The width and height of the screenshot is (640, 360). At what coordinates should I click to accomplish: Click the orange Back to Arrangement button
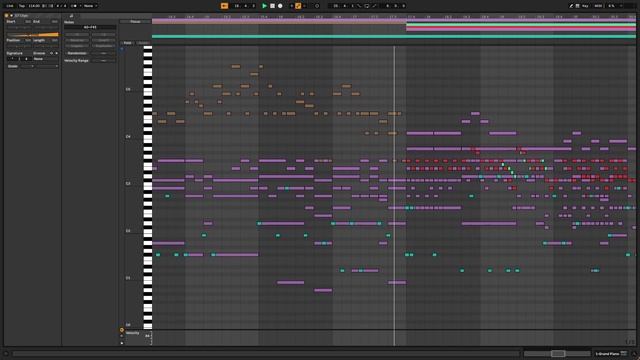click(224, 6)
